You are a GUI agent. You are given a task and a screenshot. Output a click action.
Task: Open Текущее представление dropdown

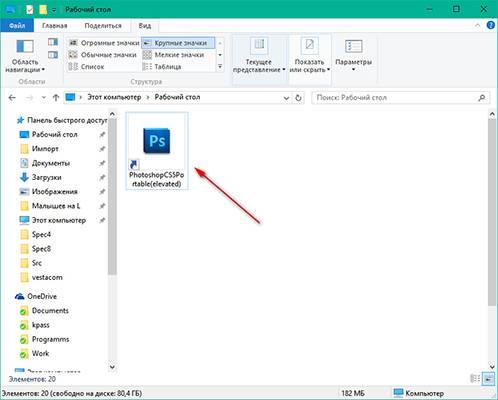259,56
